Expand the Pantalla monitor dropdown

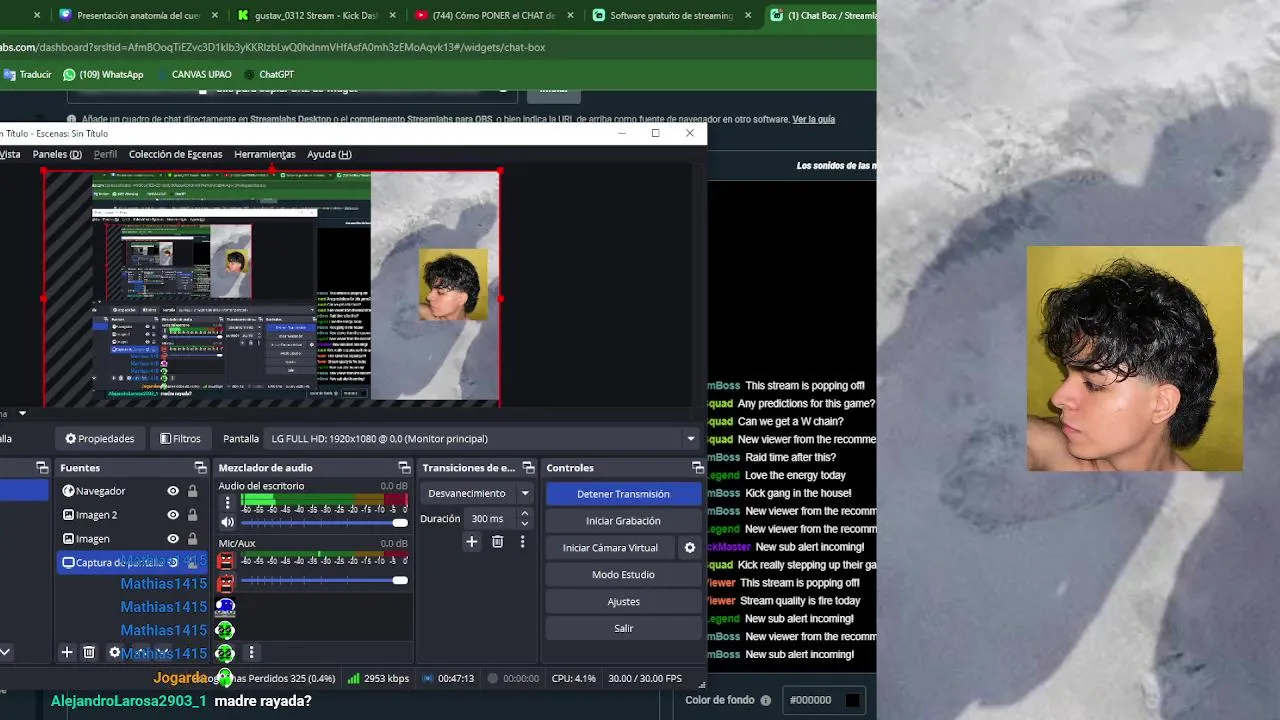[690, 438]
